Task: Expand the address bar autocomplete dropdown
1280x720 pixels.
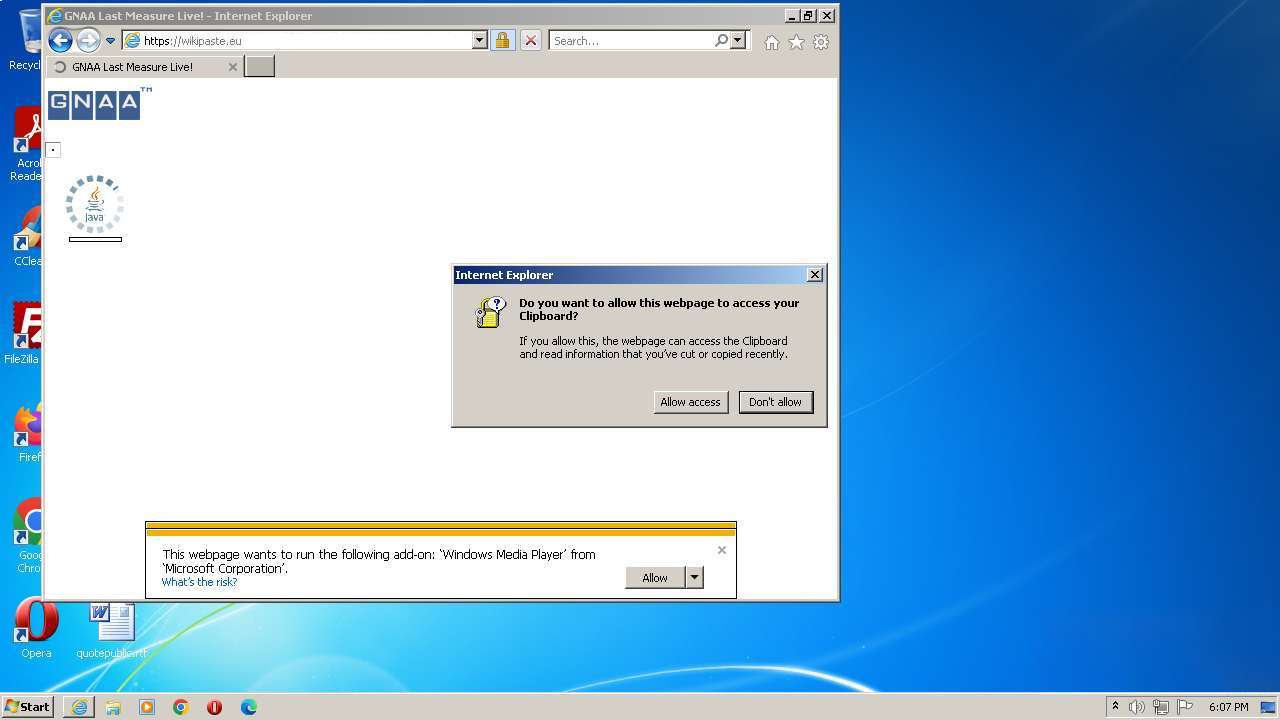Action: pos(480,41)
